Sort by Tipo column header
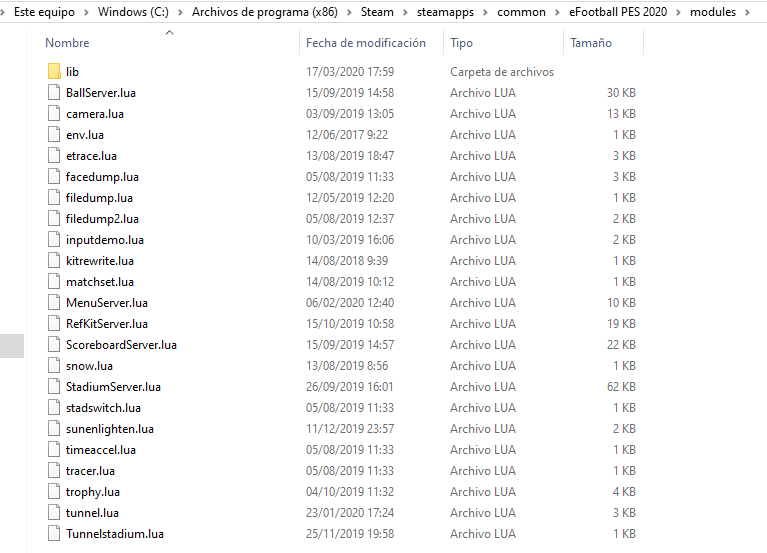The image size is (767, 553). (x=461, y=43)
